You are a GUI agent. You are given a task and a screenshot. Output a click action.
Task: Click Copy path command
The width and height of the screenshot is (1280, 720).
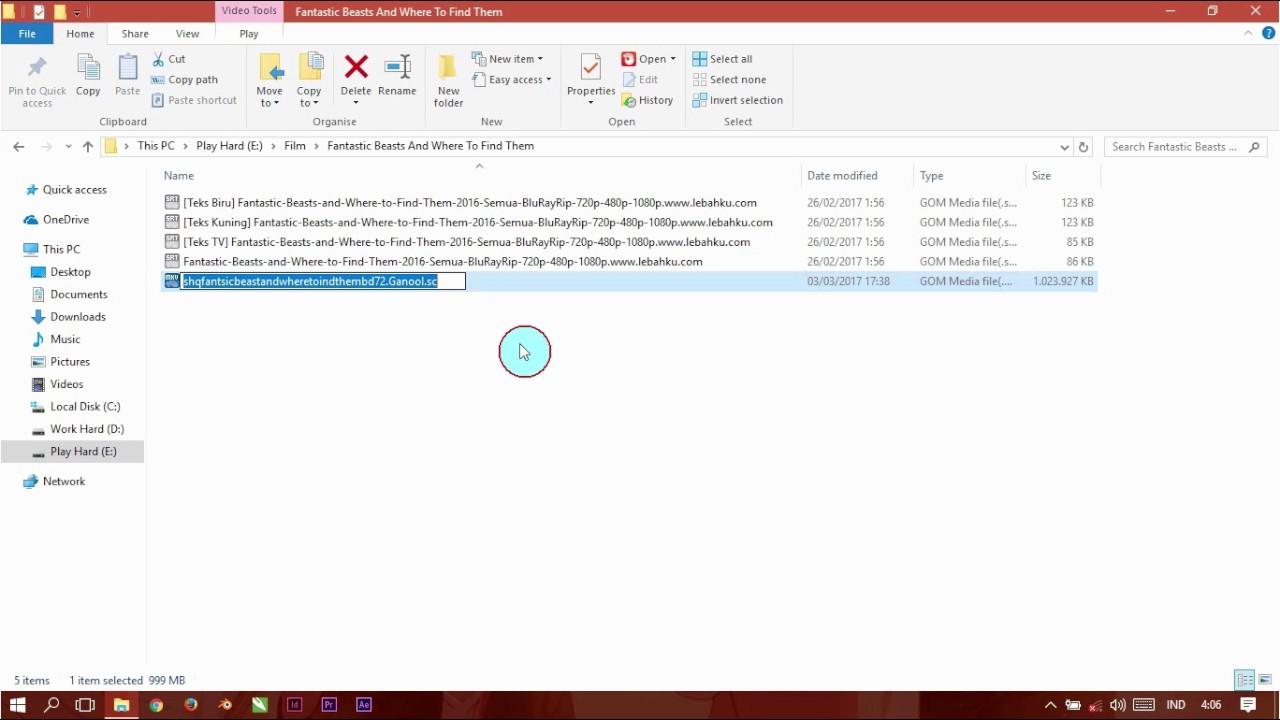tap(184, 80)
